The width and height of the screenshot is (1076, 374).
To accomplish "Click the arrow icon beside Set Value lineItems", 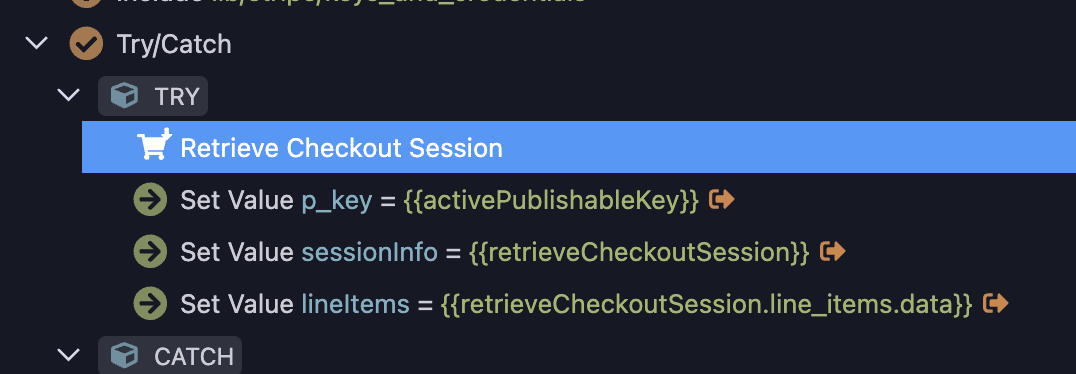I will 150,303.
